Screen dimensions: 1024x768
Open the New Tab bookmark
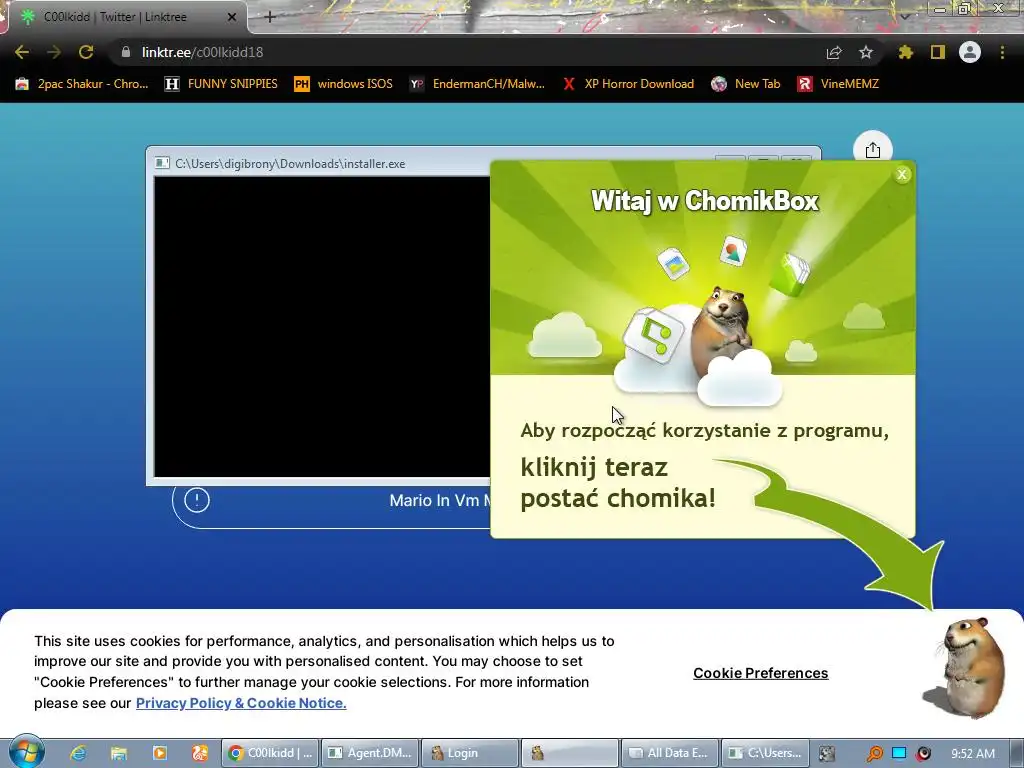click(x=746, y=84)
